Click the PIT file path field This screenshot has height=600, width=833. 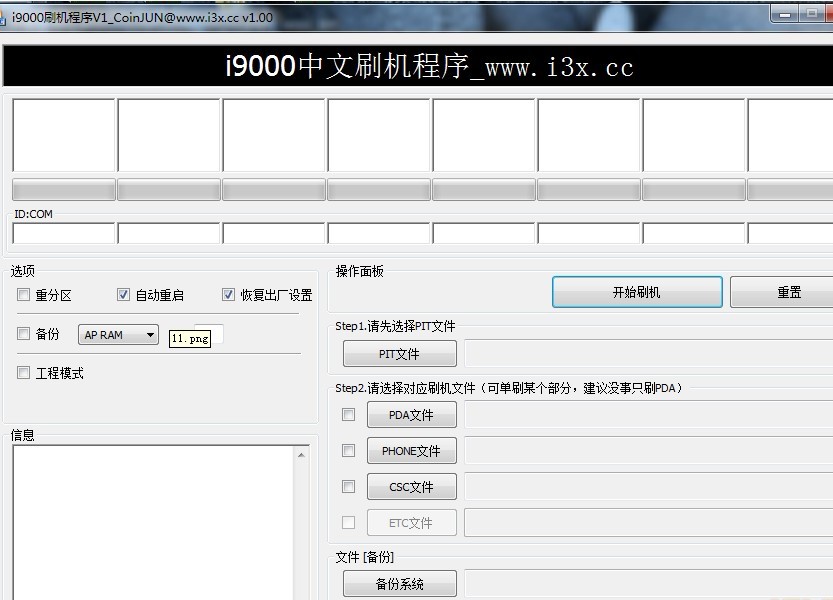pos(649,353)
